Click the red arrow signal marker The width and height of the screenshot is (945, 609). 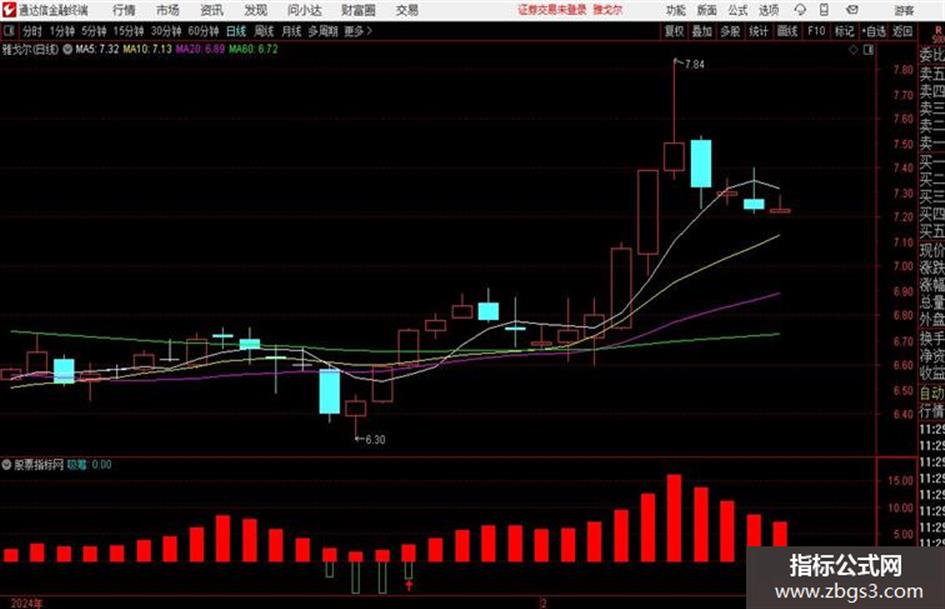point(409,585)
